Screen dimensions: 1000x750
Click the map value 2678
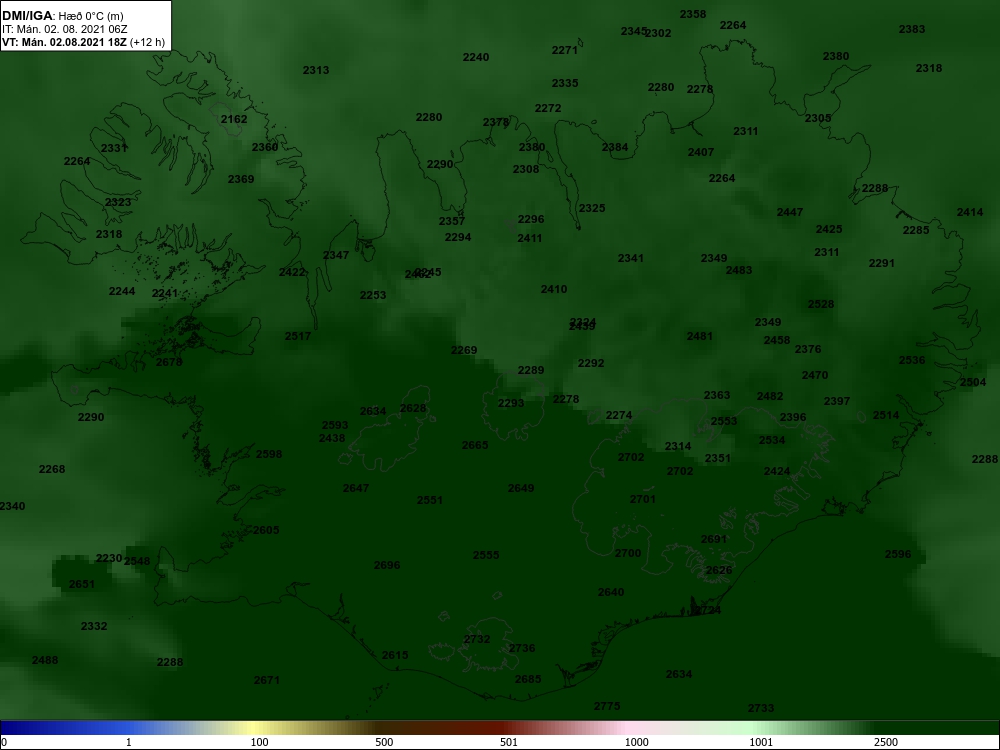point(169,362)
